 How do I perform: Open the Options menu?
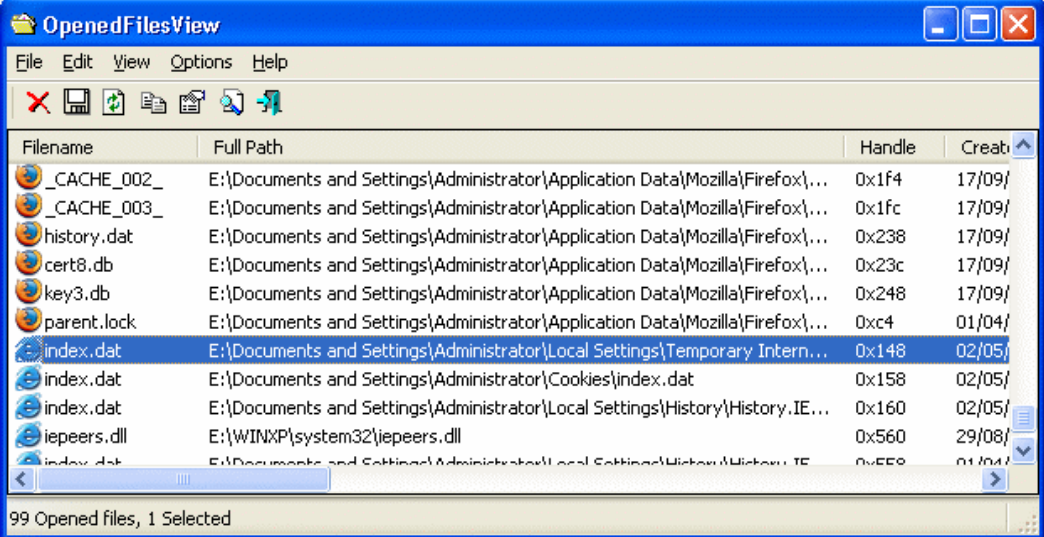pyautogui.click(x=201, y=62)
